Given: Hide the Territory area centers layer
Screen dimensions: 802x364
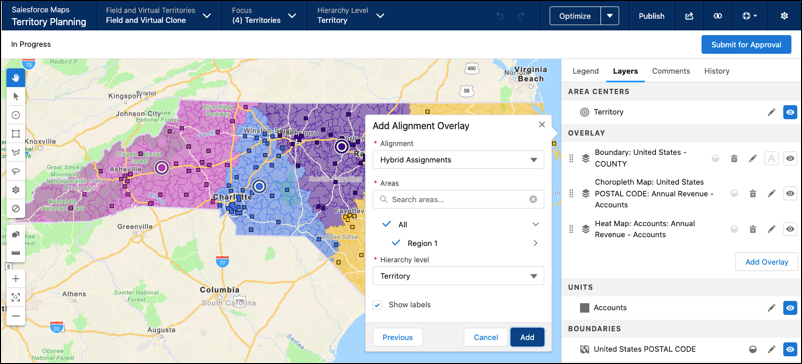Looking at the screenshot, I should [x=790, y=112].
